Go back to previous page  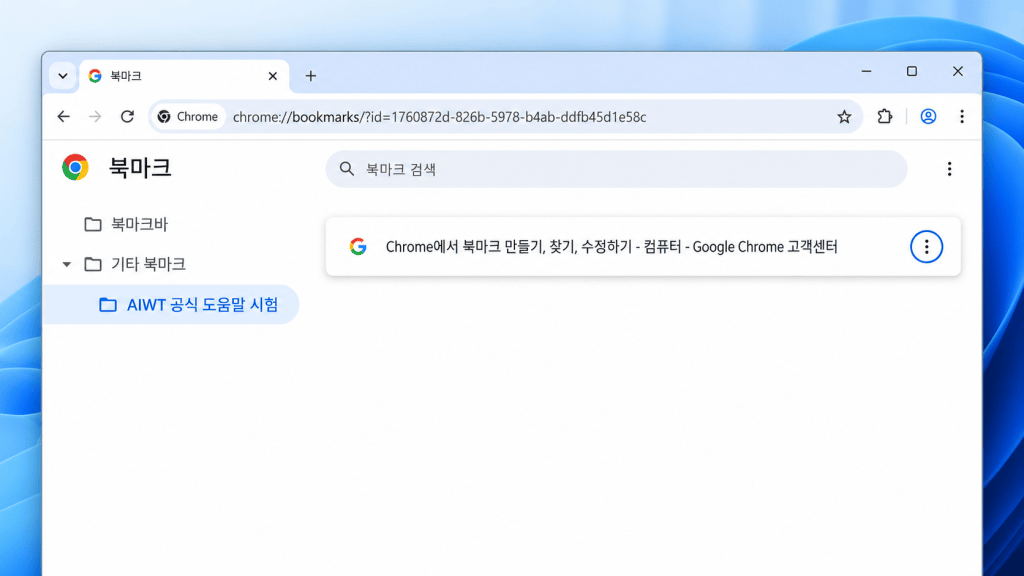point(63,116)
